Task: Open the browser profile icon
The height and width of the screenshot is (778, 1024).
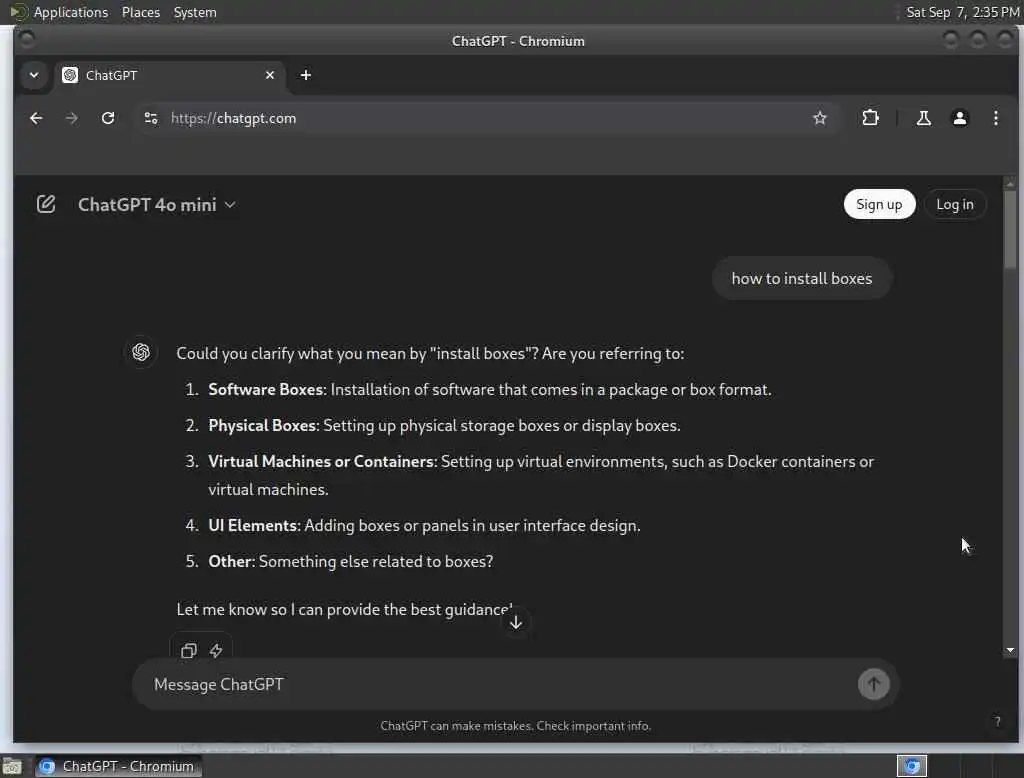Action: pyautogui.click(x=959, y=118)
